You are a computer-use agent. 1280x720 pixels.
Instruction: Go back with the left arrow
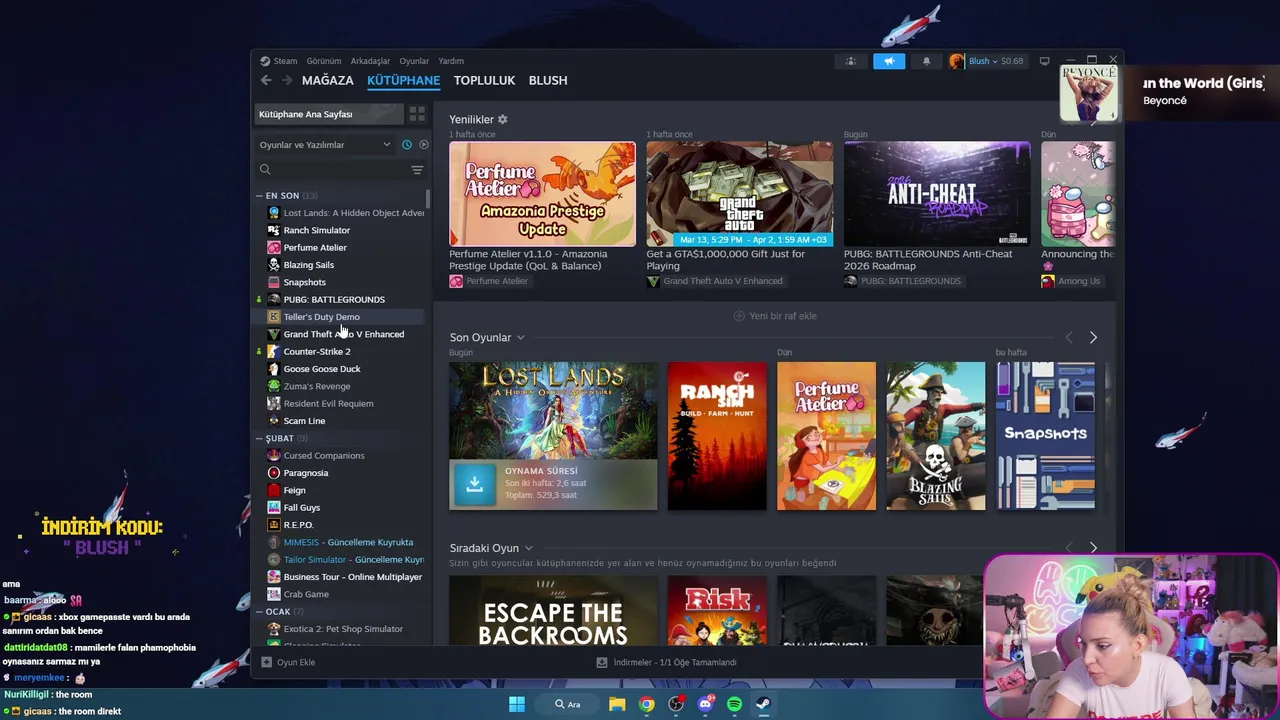[x=266, y=80]
